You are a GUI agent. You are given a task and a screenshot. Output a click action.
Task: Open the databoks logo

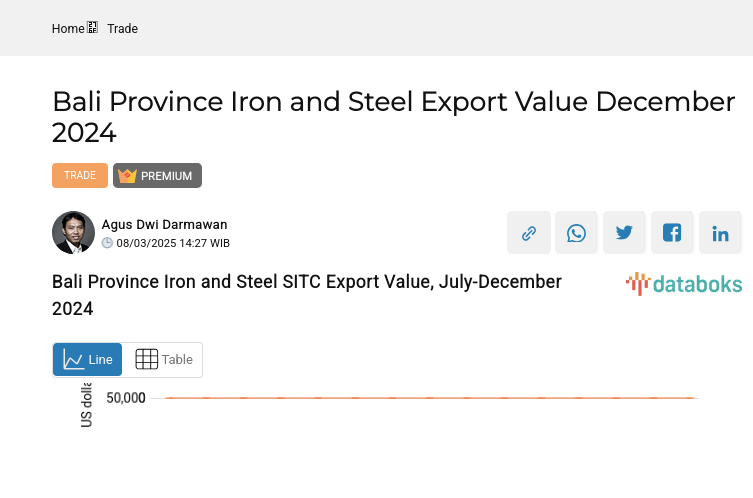click(x=684, y=284)
